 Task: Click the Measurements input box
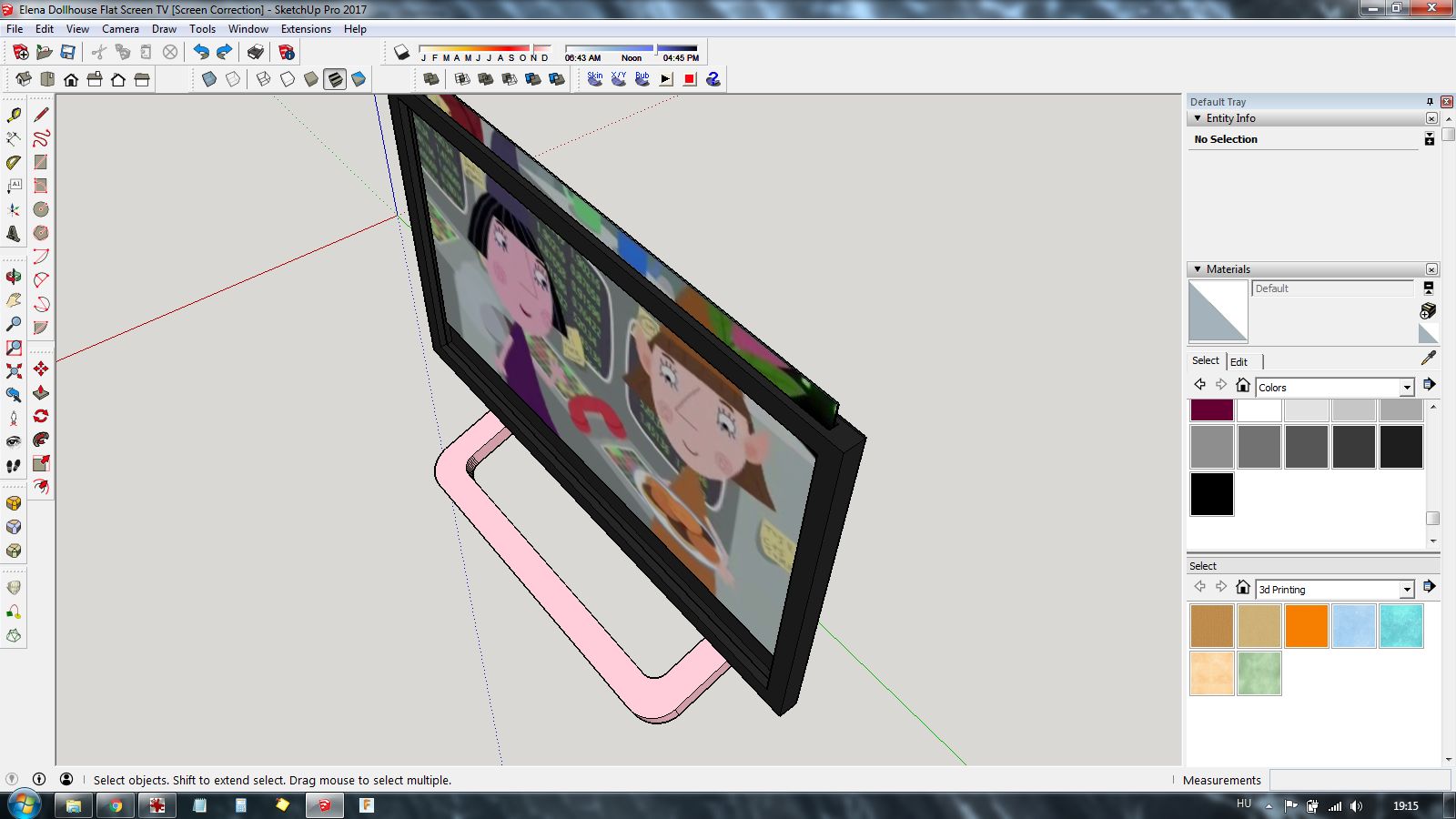[1360, 780]
